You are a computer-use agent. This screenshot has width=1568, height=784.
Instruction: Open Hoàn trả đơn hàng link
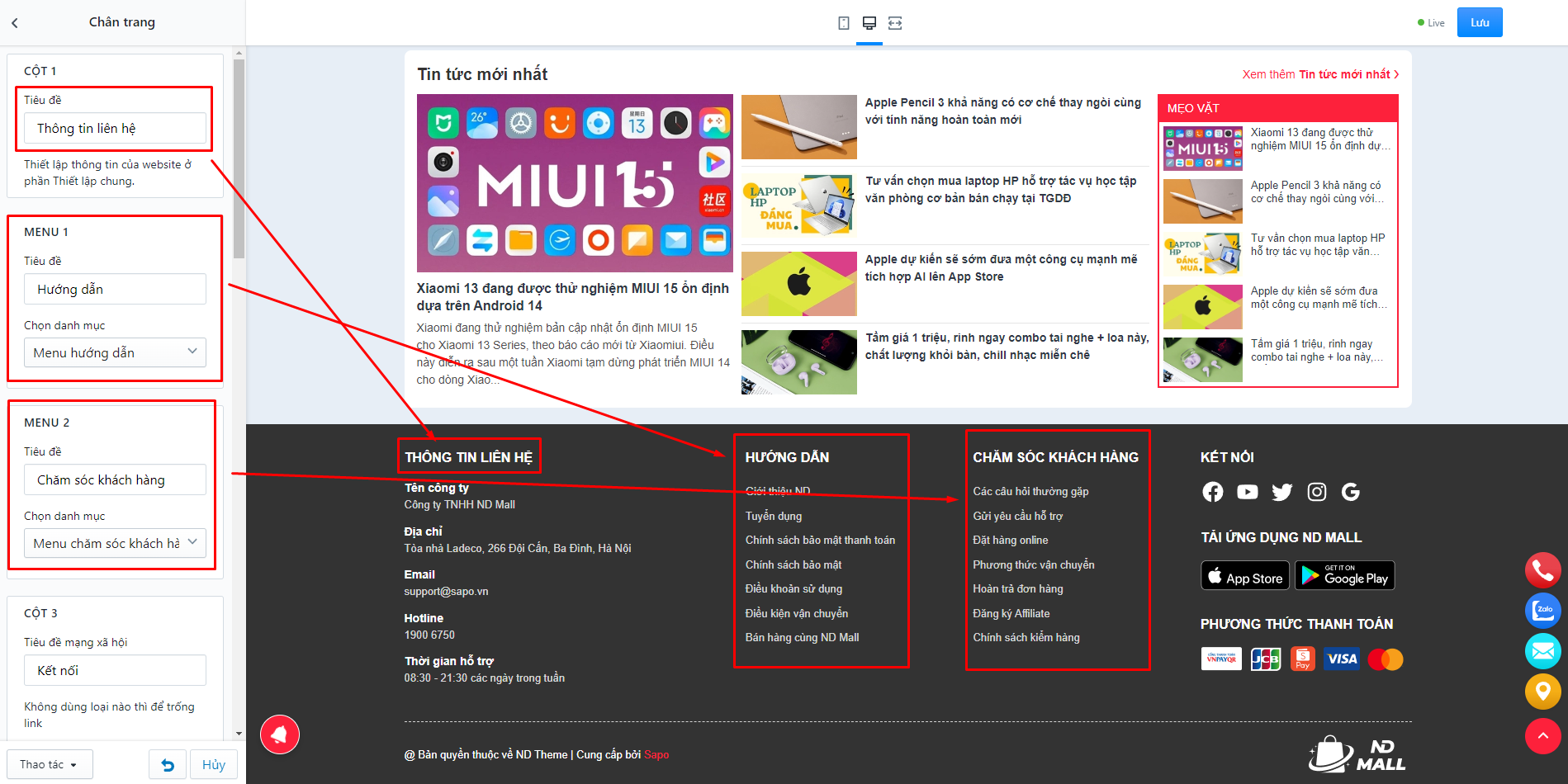click(x=1018, y=588)
